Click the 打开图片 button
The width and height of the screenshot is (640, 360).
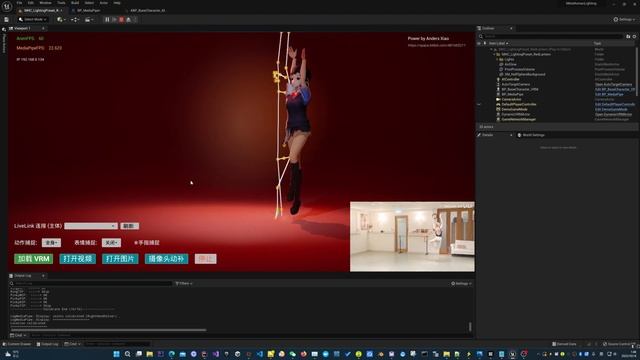(120, 259)
